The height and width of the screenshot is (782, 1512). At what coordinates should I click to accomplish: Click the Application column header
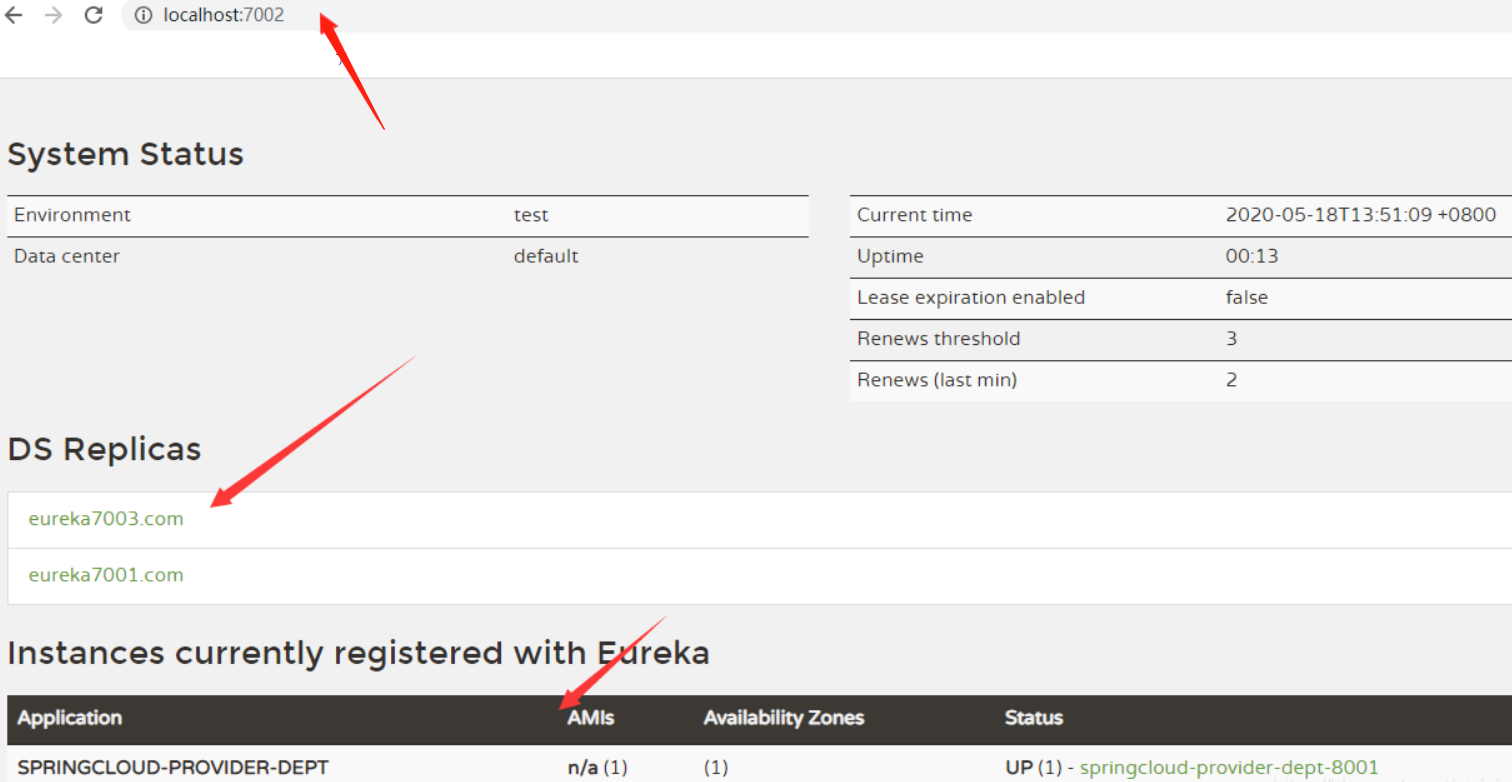click(70, 718)
